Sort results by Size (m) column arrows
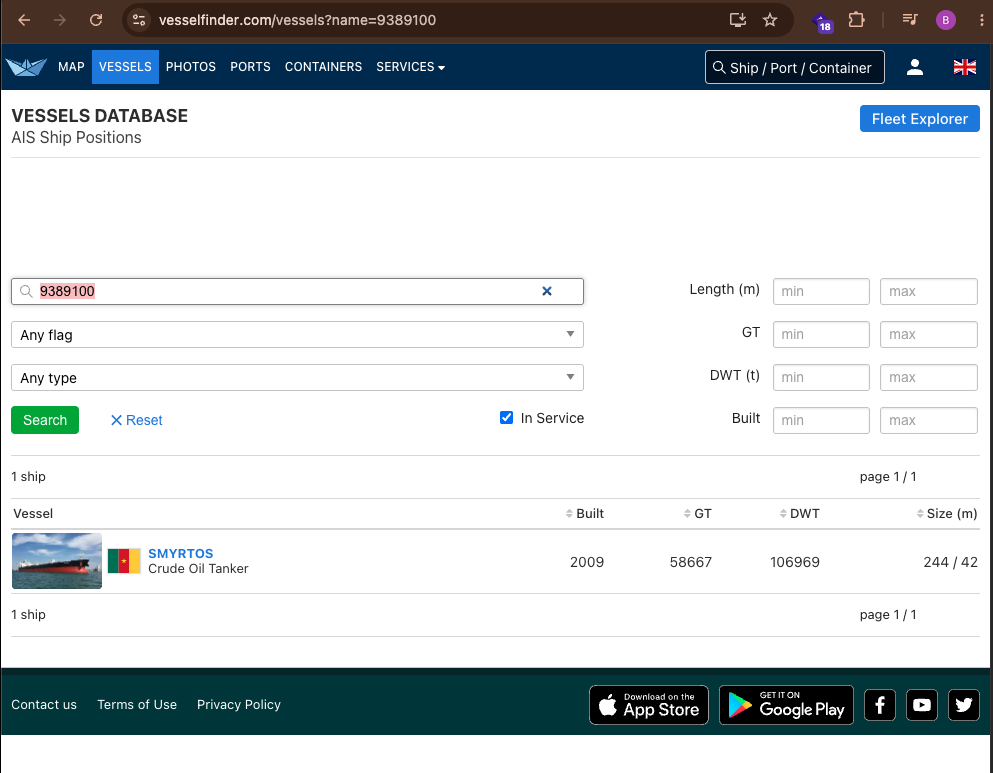The height and width of the screenshot is (773, 993). point(920,513)
